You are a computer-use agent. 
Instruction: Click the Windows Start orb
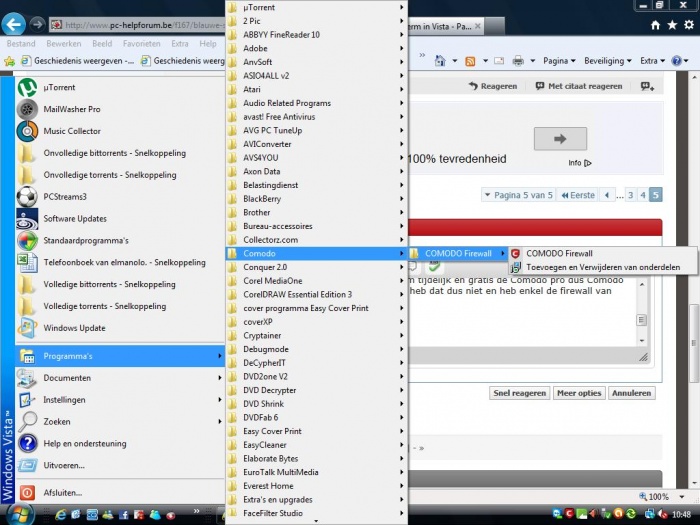19,514
